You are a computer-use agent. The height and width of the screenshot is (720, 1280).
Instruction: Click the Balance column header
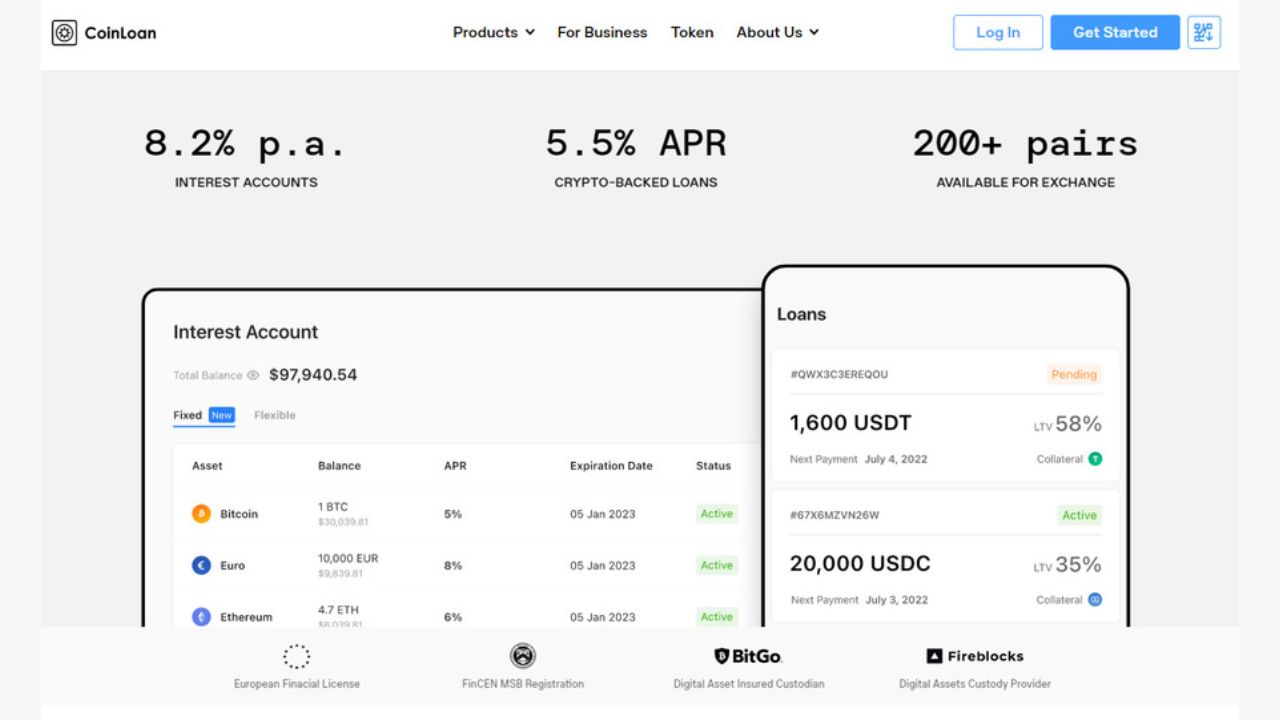pyautogui.click(x=339, y=466)
